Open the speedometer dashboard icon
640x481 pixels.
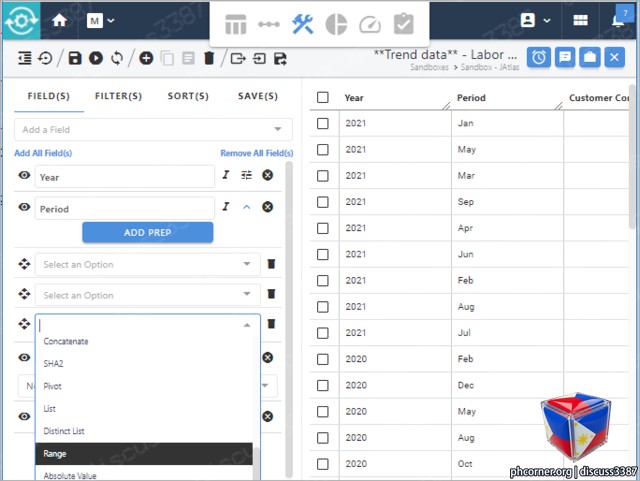370,24
